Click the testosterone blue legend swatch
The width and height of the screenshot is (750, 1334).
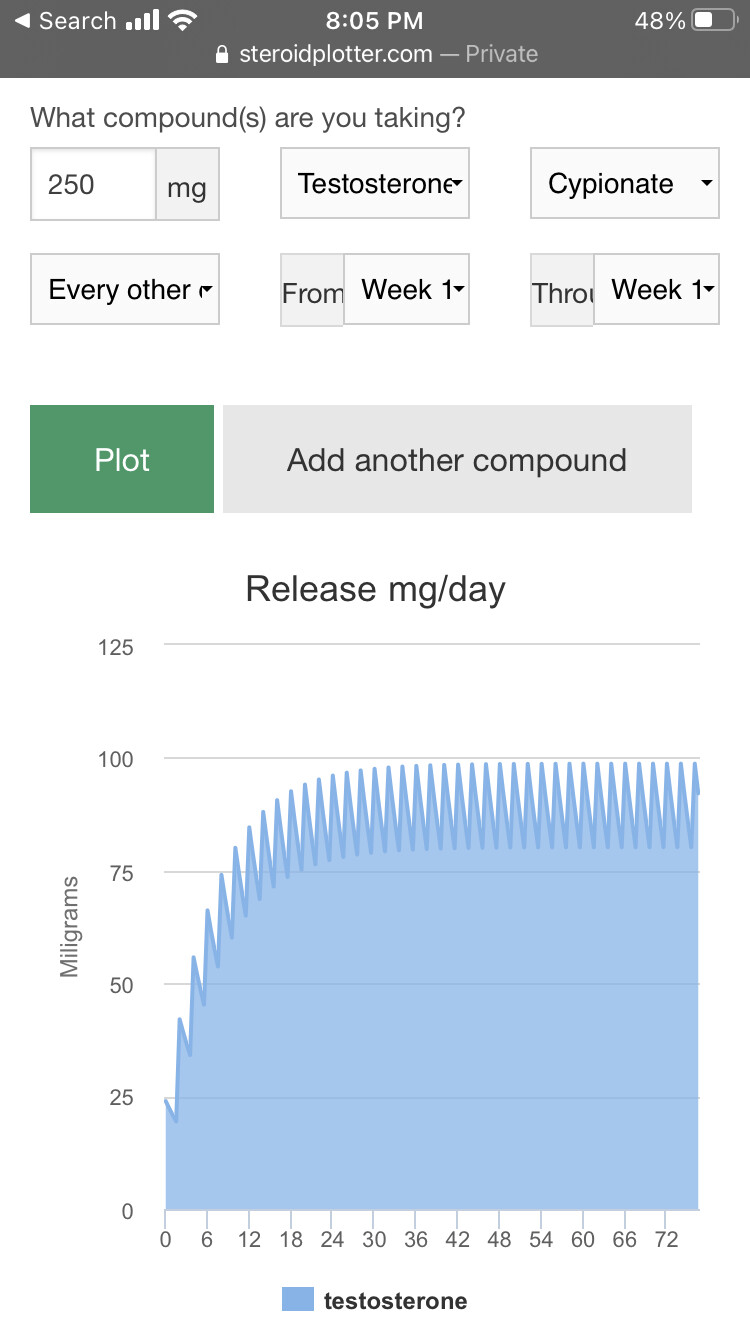coord(298,1300)
